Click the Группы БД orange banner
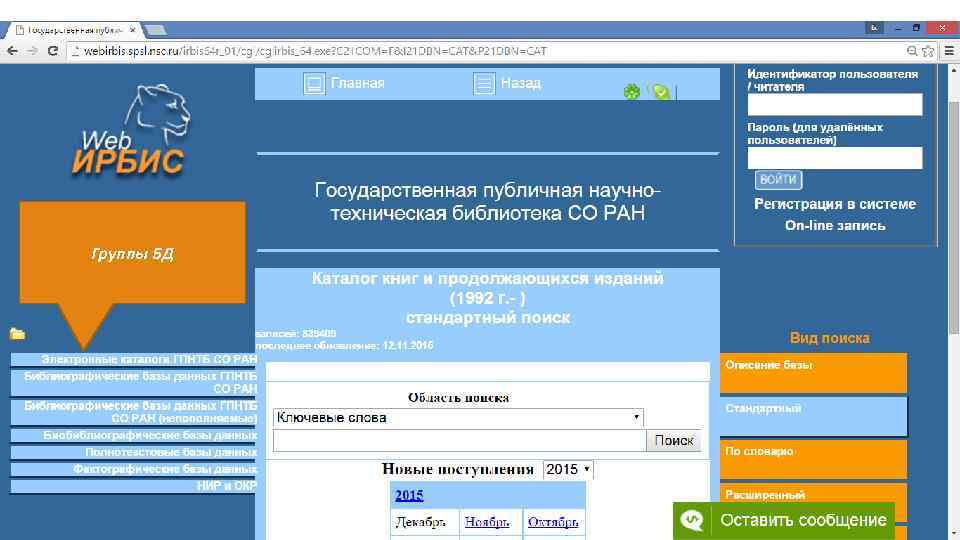Screen dimensions: 960x540 [x=132, y=253]
